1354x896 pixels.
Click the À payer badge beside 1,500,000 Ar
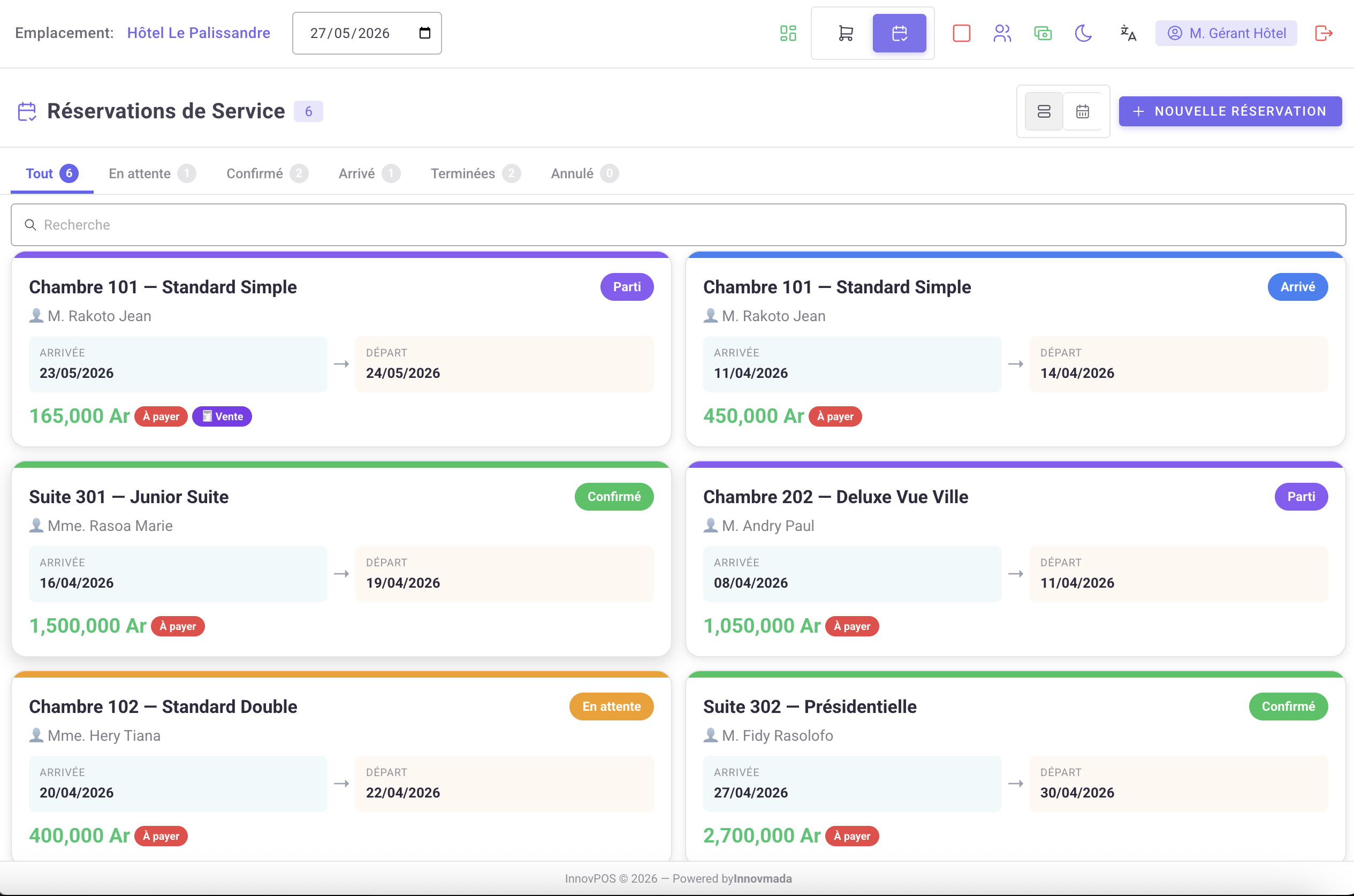pyautogui.click(x=178, y=626)
